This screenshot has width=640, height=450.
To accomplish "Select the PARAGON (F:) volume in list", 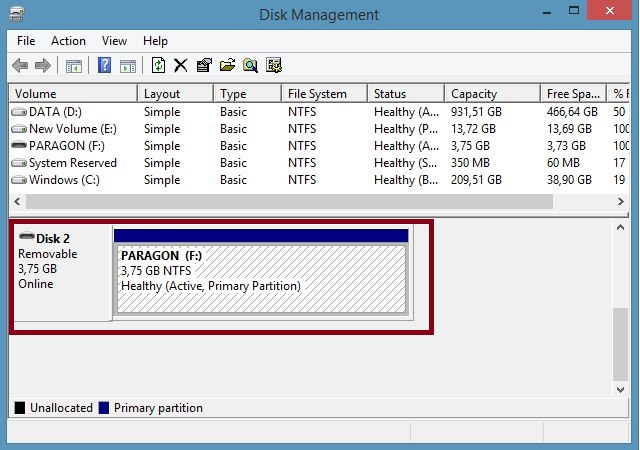I will pos(319,146).
